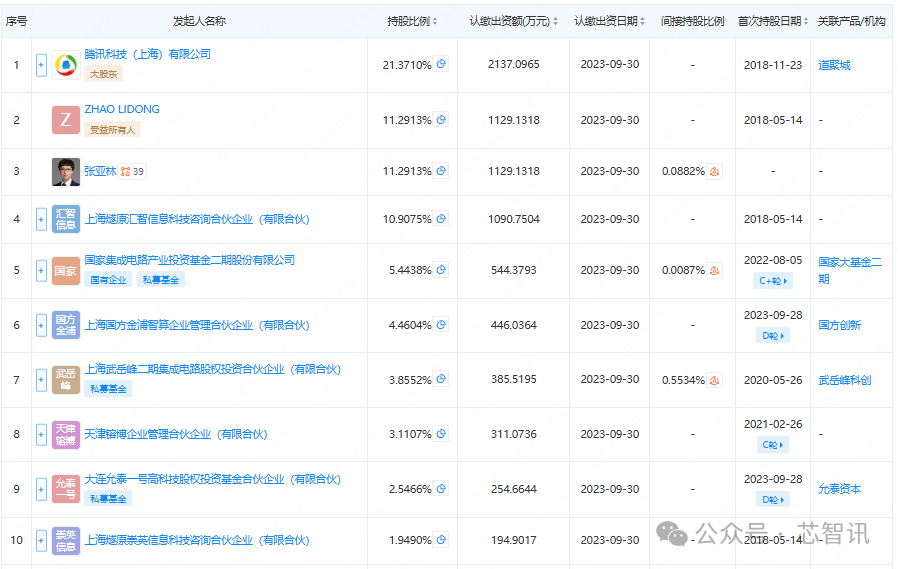The image size is (898, 569).
Task: Click the red Z avatar of ZHAO LIDONG
Action: (66, 120)
